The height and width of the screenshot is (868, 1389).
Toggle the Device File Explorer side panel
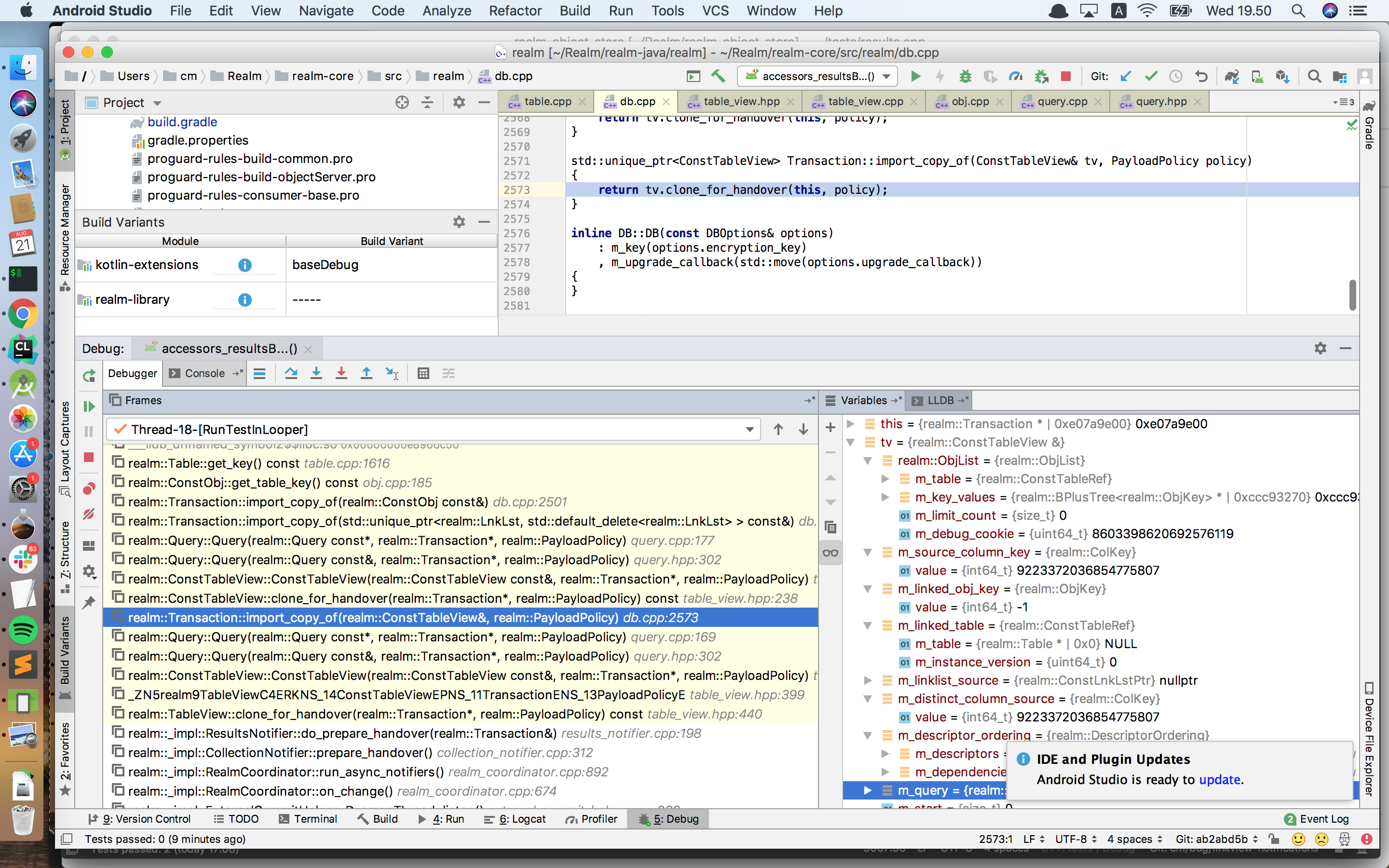pyautogui.click(x=1370, y=739)
